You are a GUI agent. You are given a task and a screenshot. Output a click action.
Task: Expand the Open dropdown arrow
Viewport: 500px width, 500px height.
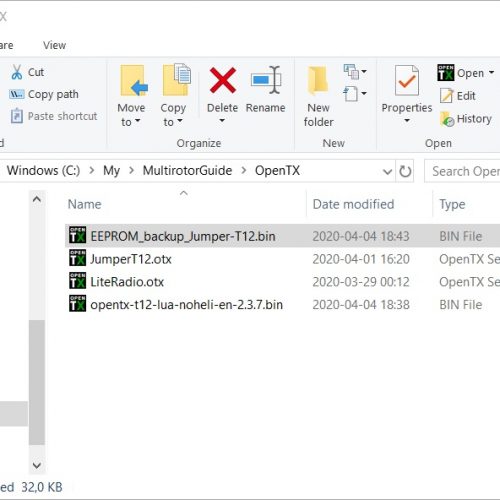pos(491,72)
